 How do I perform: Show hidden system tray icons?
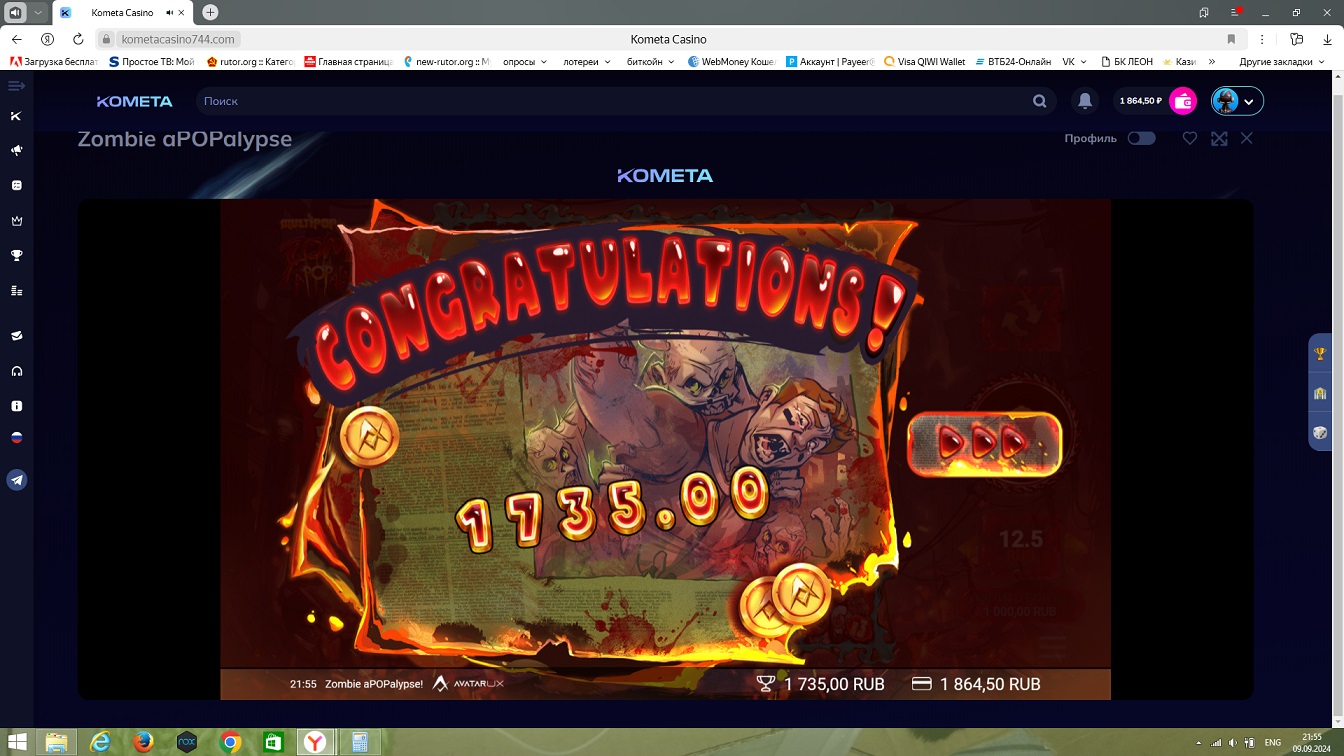click(1198, 743)
